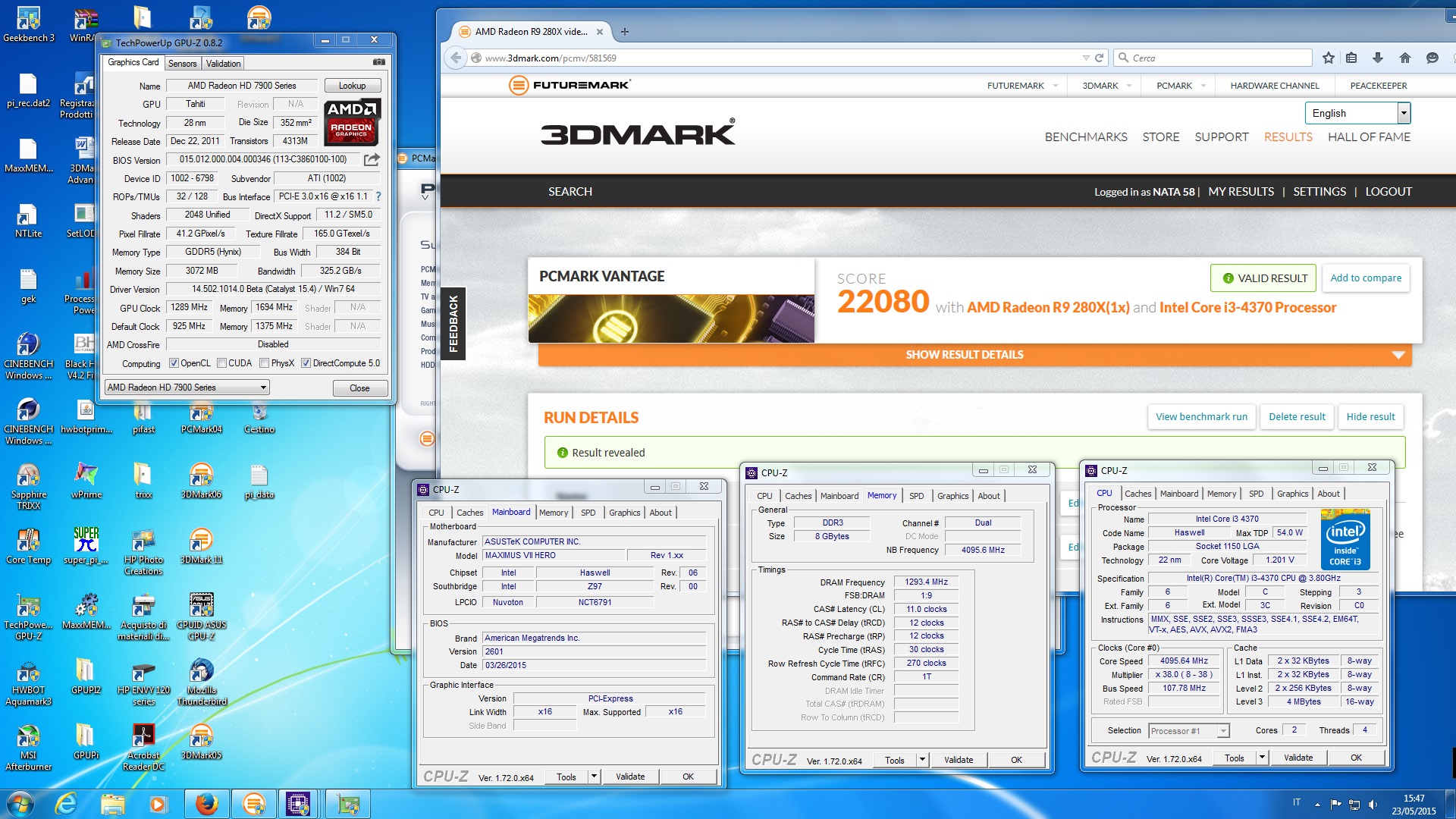Screen dimensions: 1456x819
Task: Open English language dropdown on 3DMark site
Action: coord(1357,113)
